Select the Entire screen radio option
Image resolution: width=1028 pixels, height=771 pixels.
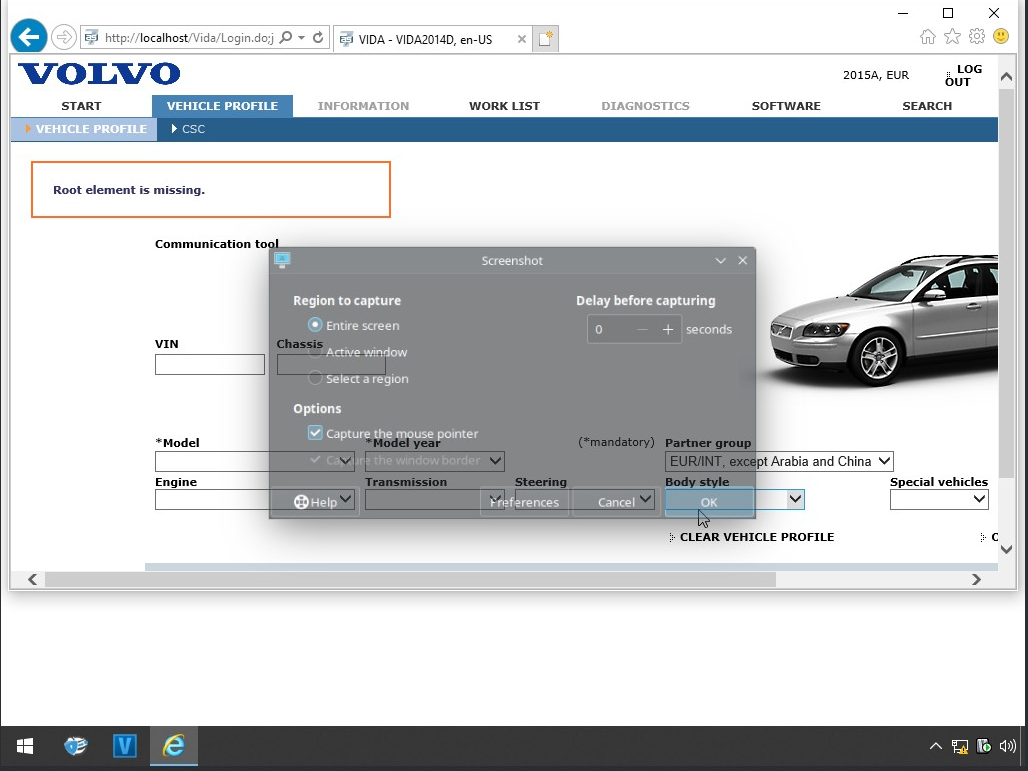[x=316, y=325]
